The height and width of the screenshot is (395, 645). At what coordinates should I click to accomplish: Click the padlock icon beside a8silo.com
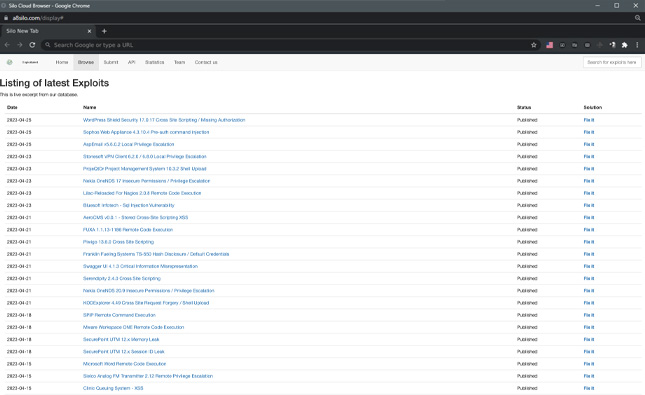pos(6,18)
